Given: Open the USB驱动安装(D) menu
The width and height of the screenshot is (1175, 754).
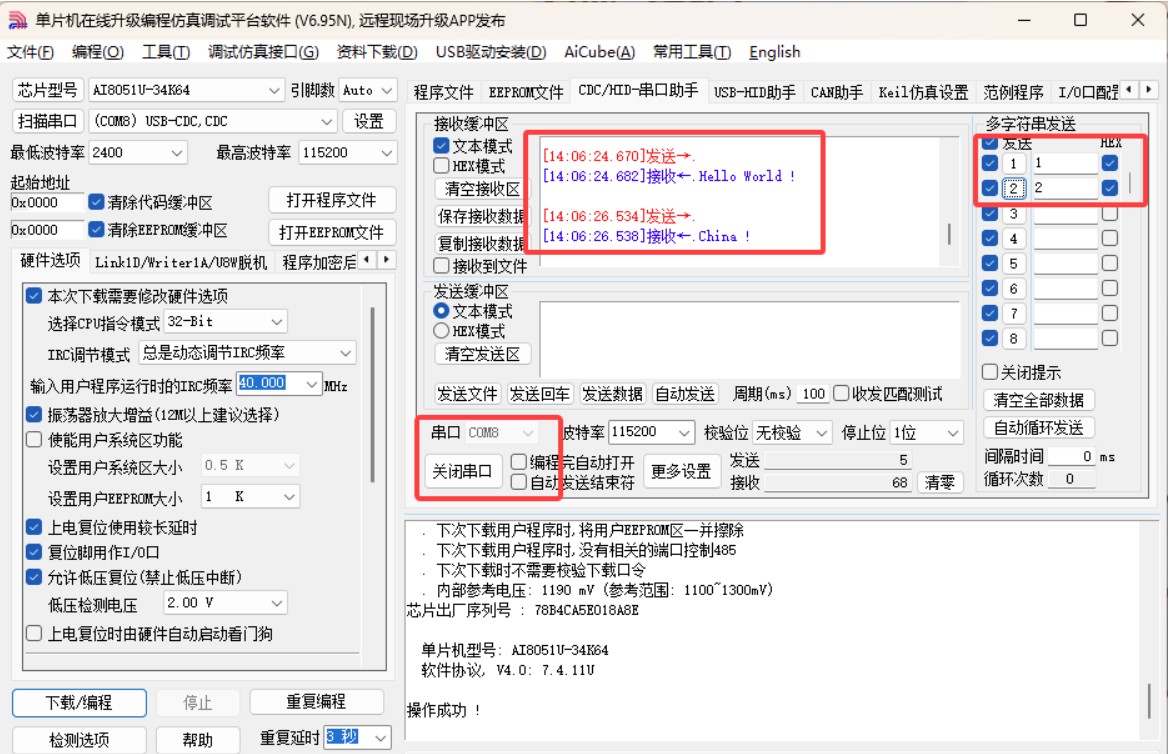Looking at the screenshot, I should coord(491,52).
